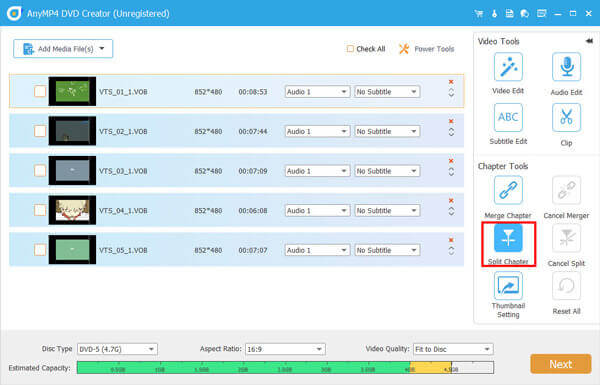The width and height of the screenshot is (600, 385).
Task: Open Audio 1 dropdown for VTS_04_1.VOB
Action: coord(317,210)
